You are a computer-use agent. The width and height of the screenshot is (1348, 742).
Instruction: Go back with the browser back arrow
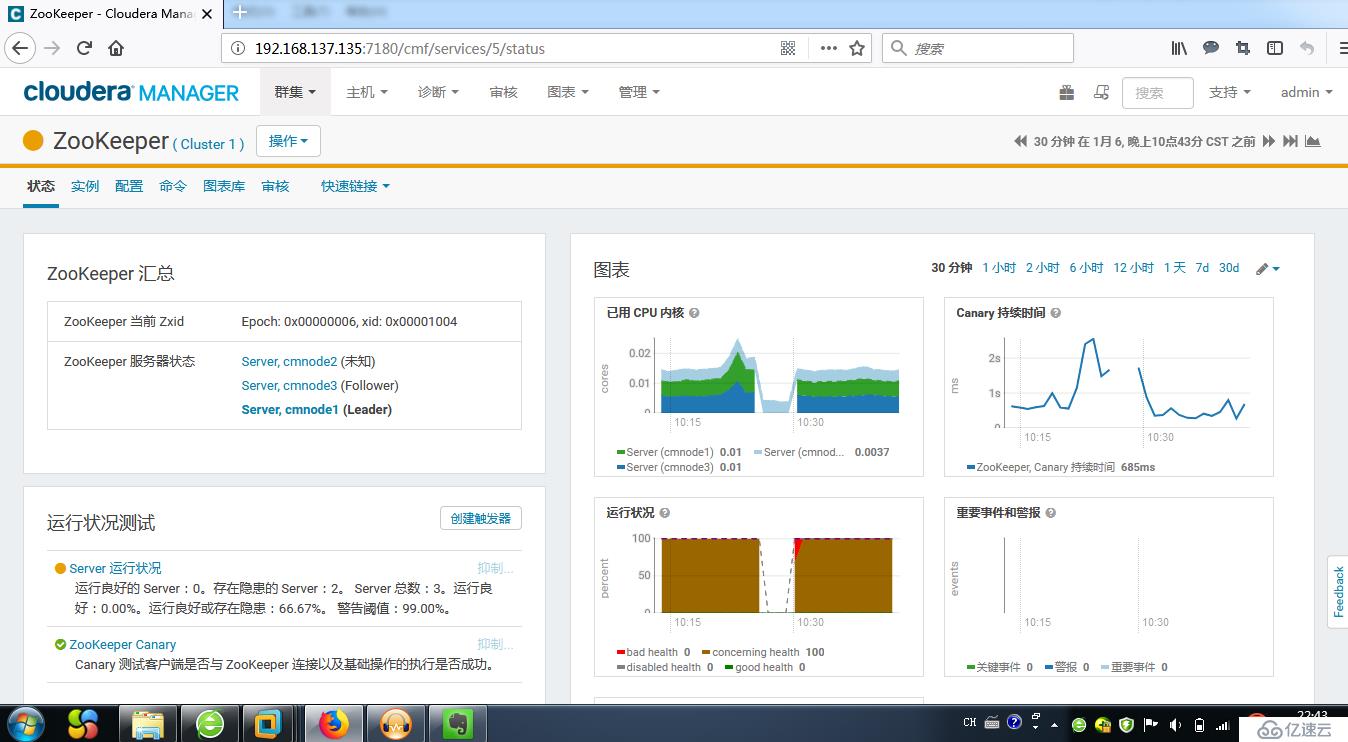[x=20, y=48]
